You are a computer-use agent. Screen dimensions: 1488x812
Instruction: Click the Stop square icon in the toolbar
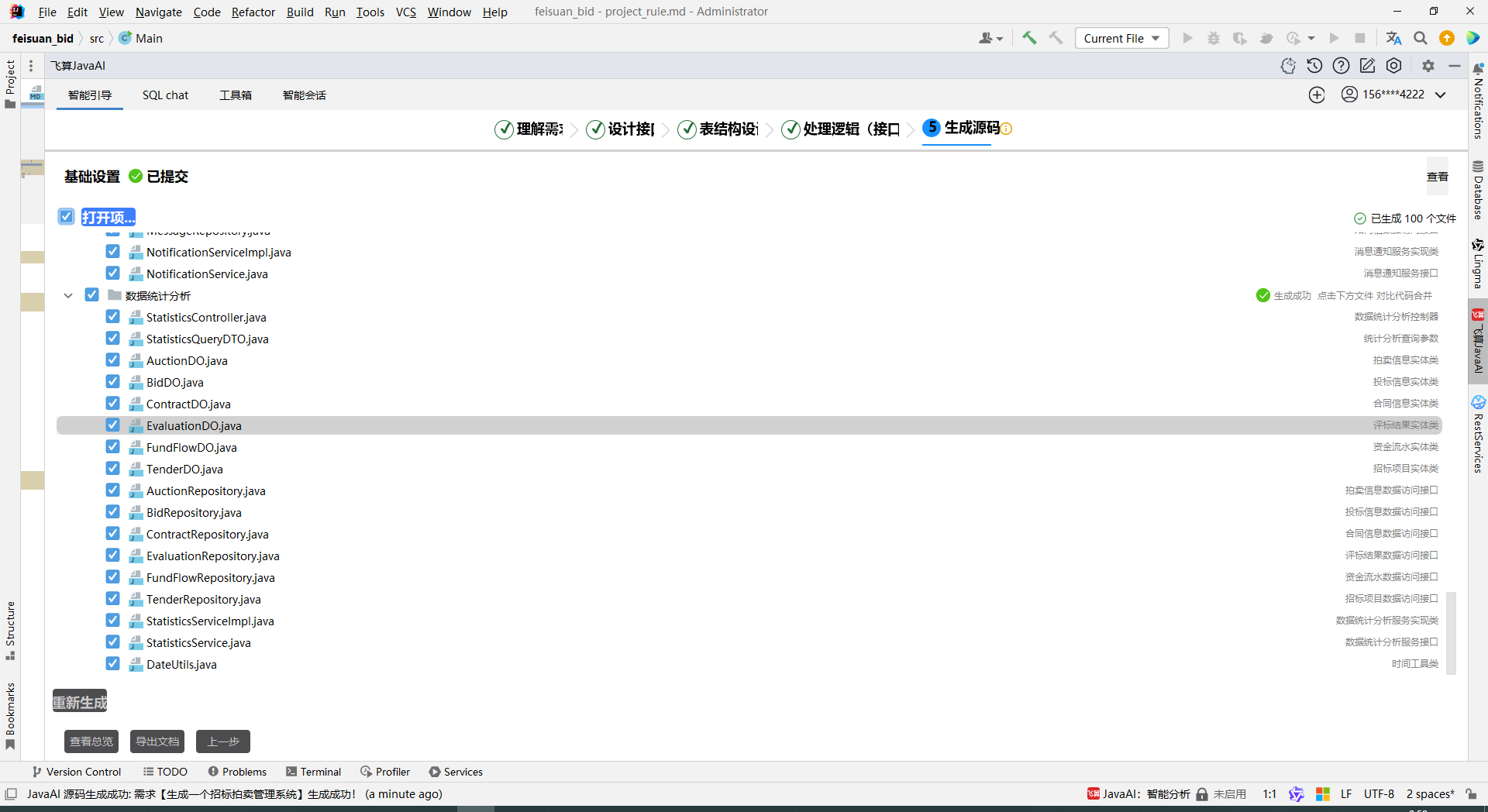click(1360, 38)
